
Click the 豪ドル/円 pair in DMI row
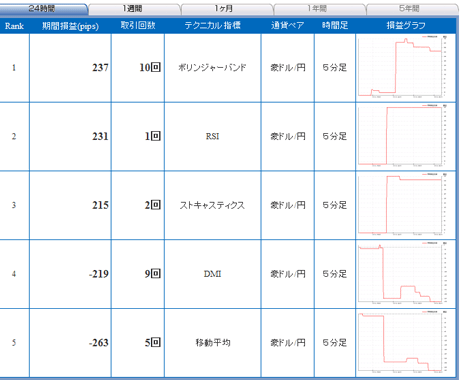[x=288, y=274]
